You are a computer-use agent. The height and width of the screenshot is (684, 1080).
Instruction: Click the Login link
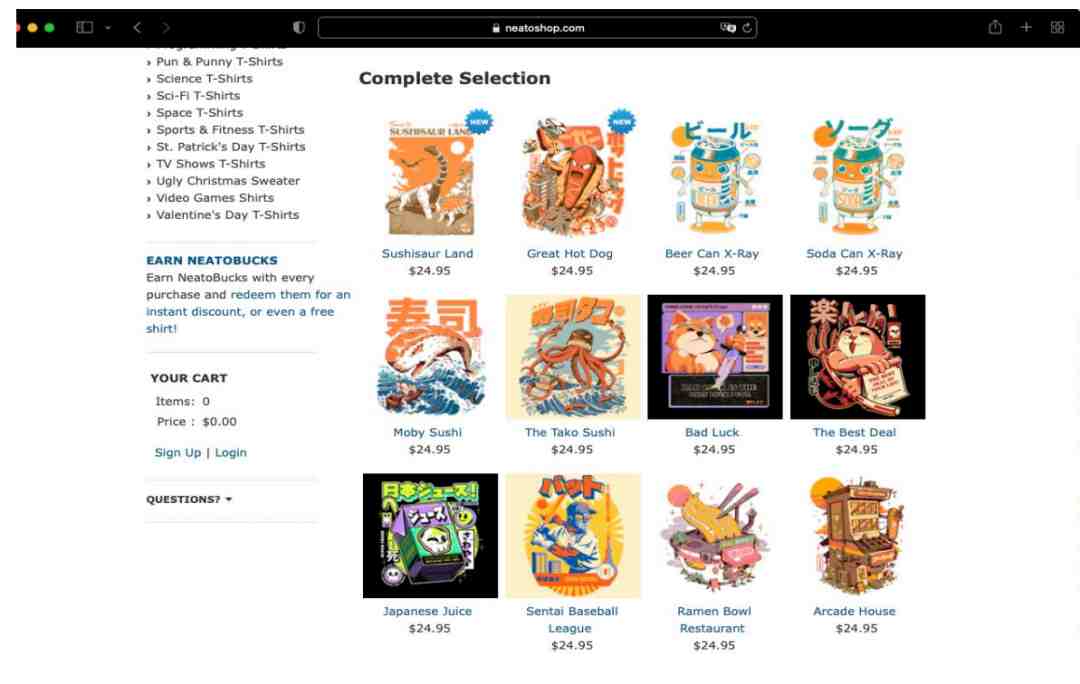231,453
